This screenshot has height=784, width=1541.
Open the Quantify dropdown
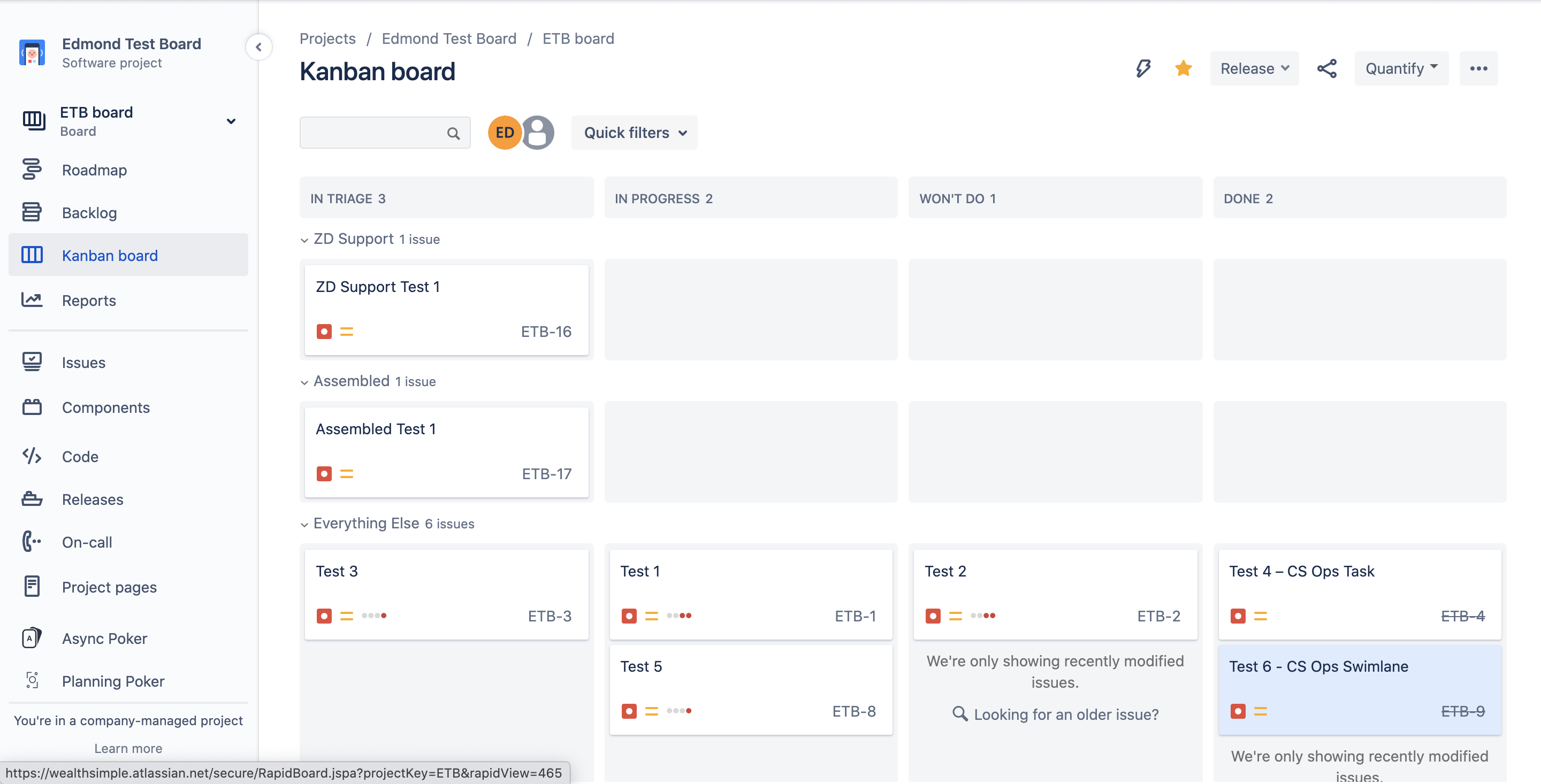pyautogui.click(x=1401, y=68)
